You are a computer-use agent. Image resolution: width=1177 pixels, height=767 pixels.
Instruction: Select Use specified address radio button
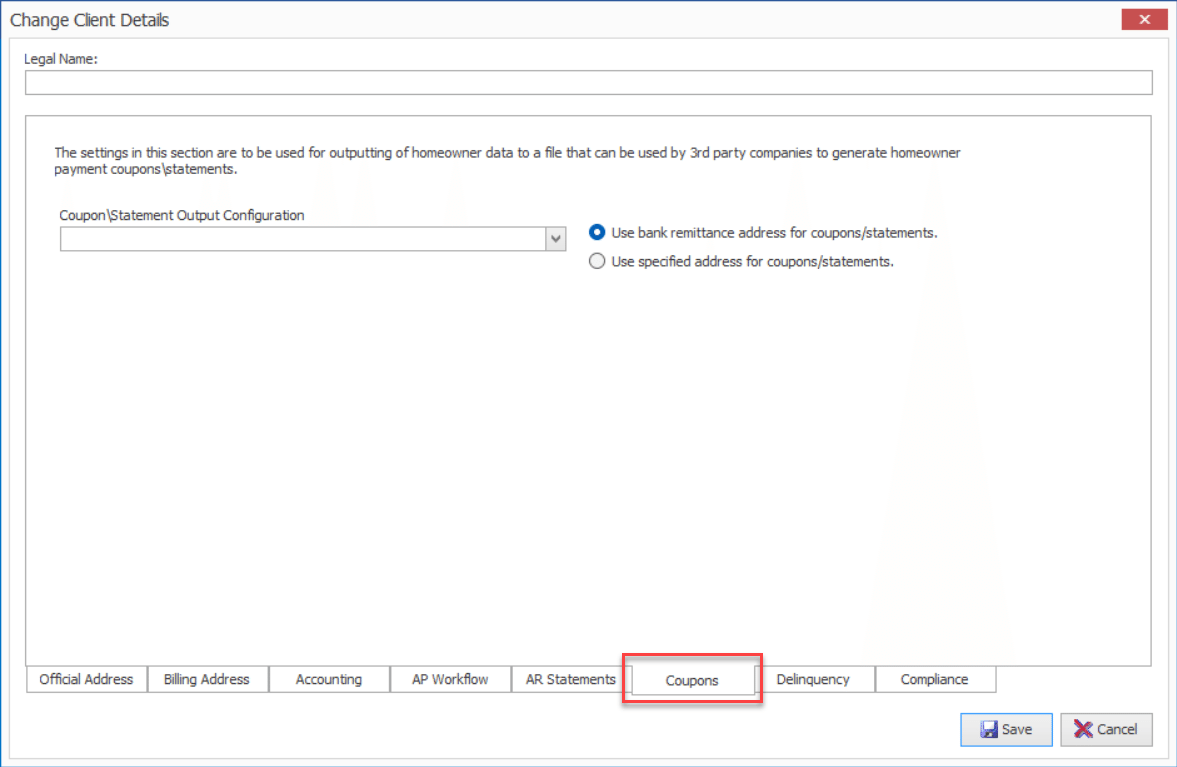pyautogui.click(x=597, y=261)
